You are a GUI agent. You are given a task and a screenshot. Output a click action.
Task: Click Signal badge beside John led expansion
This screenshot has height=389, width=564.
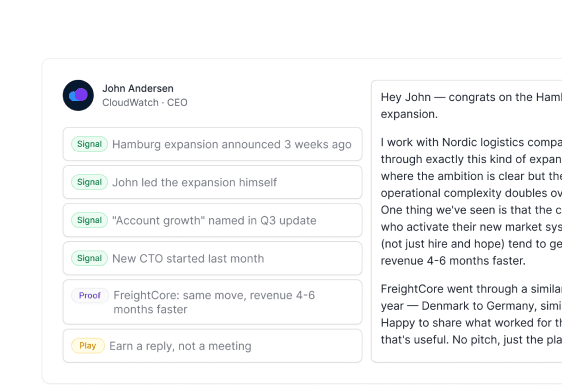coord(89,182)
